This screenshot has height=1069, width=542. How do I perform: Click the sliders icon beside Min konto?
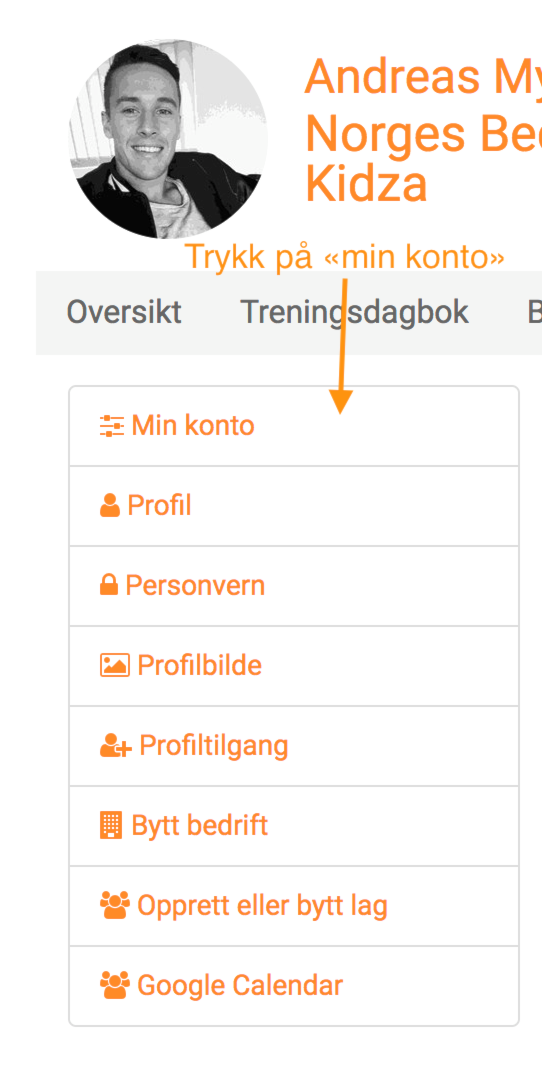tap(112, 426)
